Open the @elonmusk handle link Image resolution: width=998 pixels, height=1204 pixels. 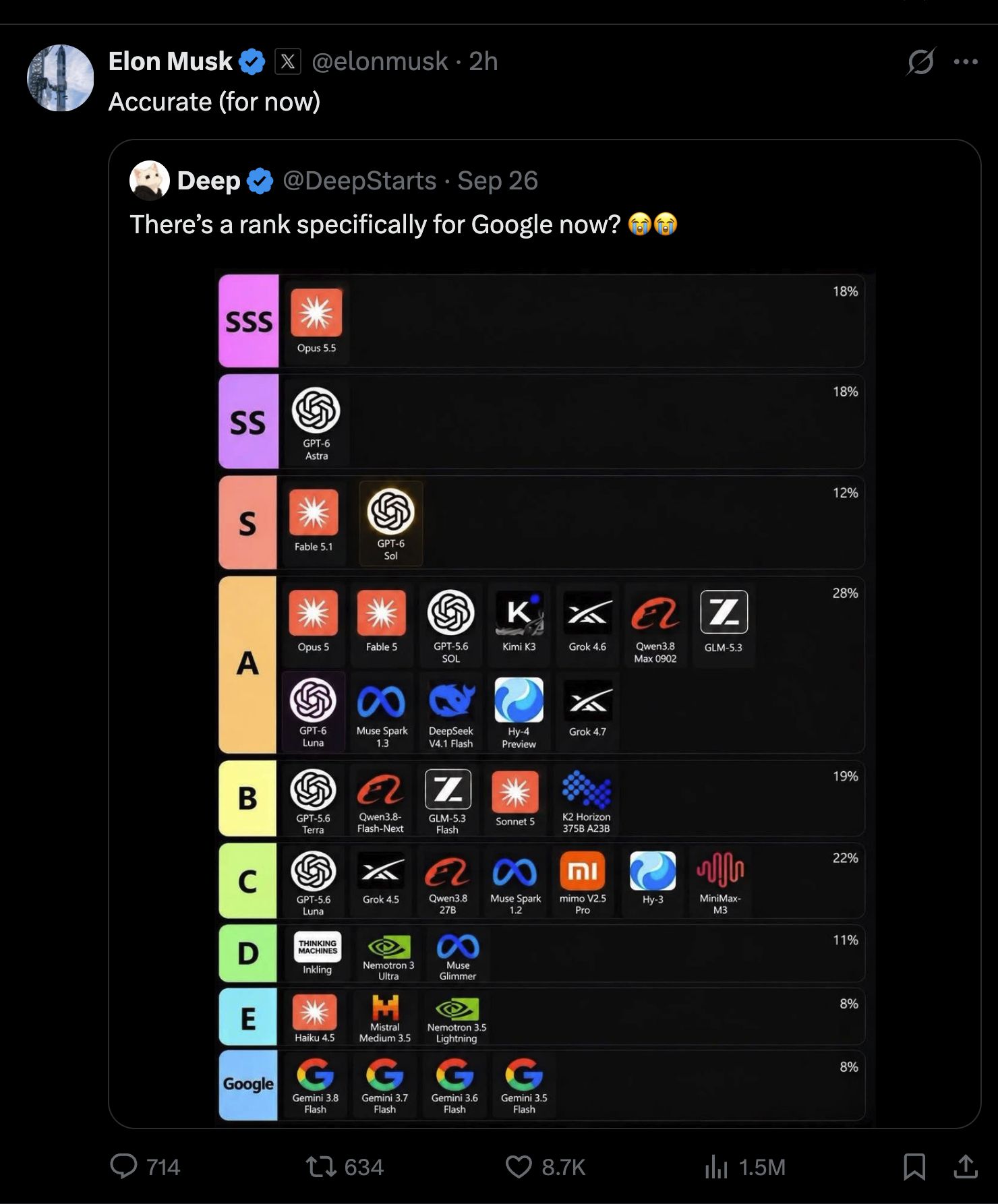click(x=380, y=61)
